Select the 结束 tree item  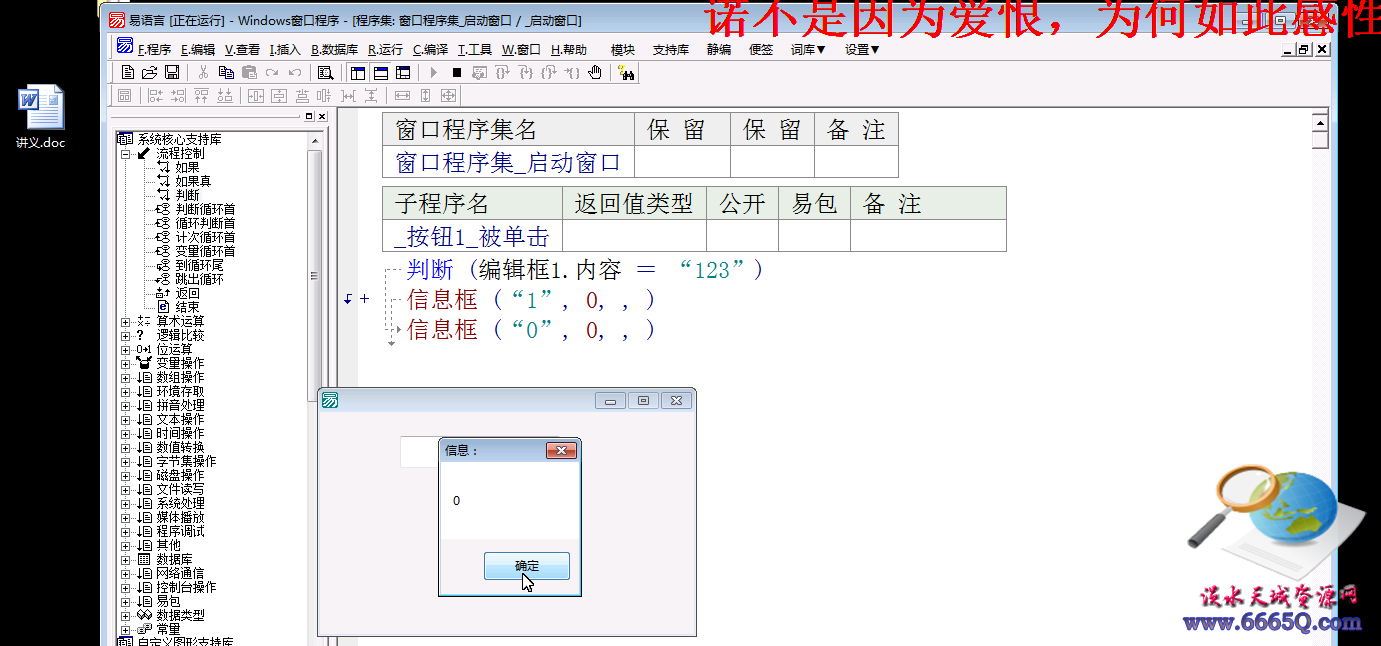pos(187,308)
